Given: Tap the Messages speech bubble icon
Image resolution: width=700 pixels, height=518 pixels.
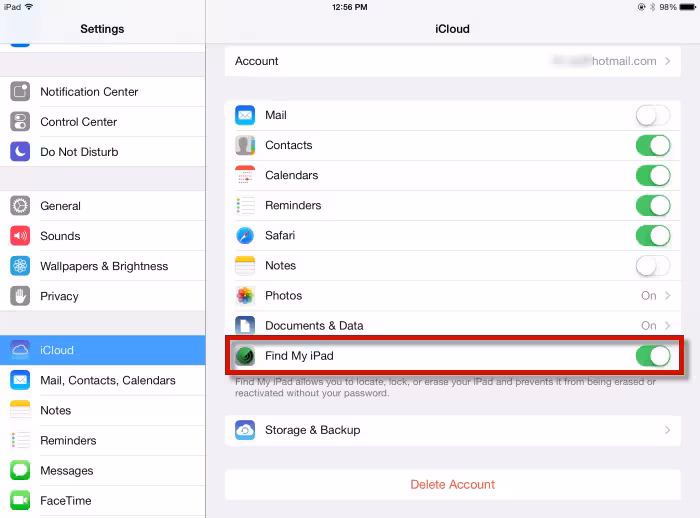Looking at the screenshot, I should (x=20, y=470).
